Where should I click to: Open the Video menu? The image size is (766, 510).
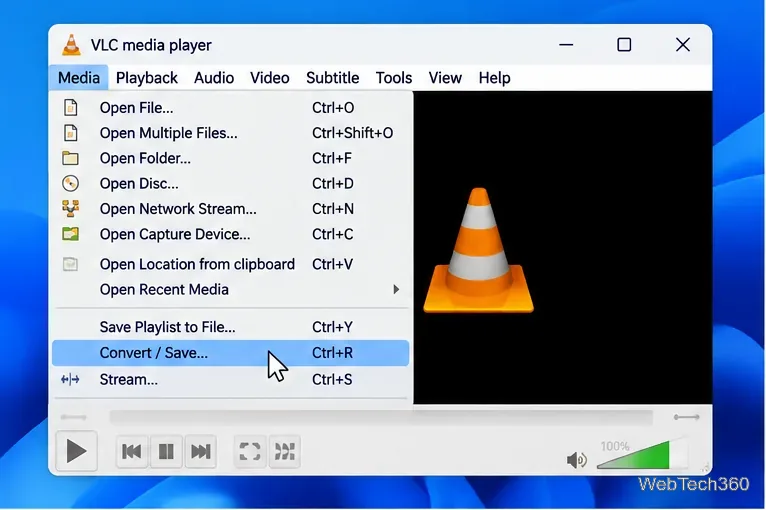coord(270,78)
